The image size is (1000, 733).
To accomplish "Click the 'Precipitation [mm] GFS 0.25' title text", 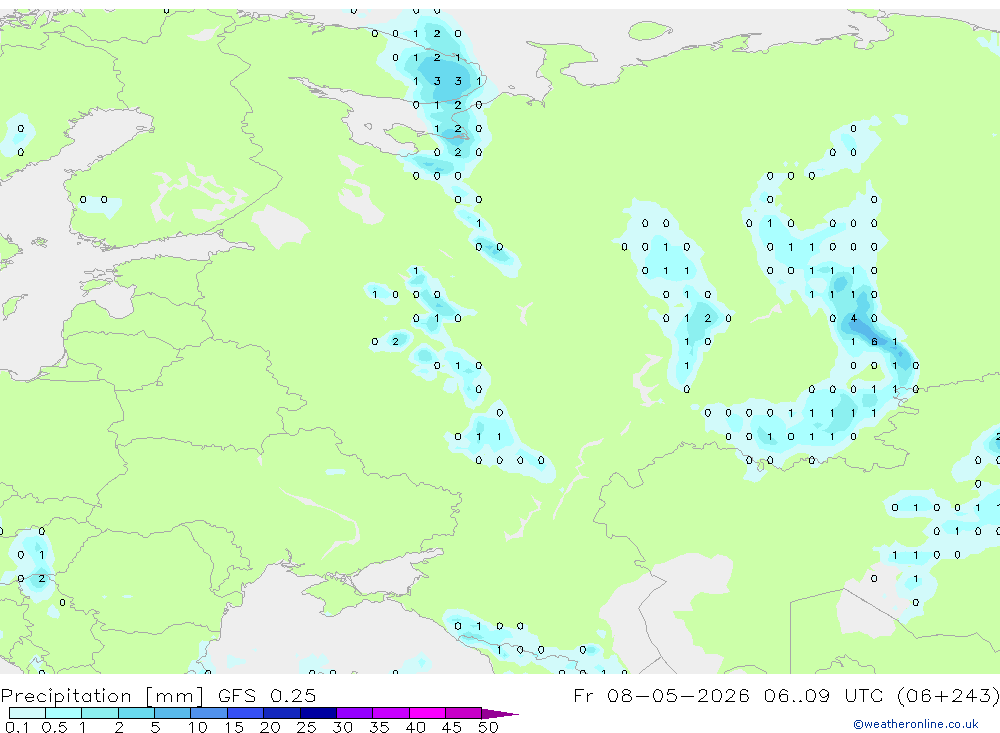I will pos(158,695).
